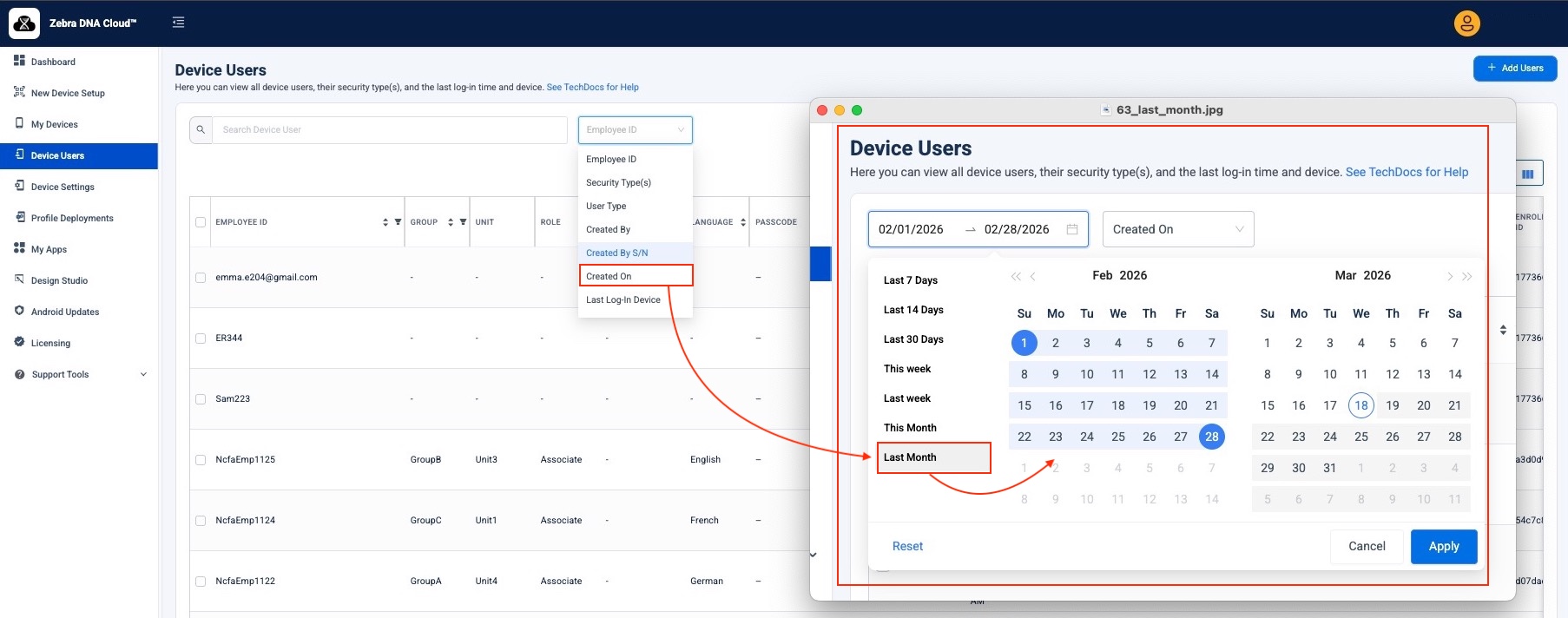The image size is (1568, 618).
Task: Expand the Support Tools submenu
Action: click(143, 375)
